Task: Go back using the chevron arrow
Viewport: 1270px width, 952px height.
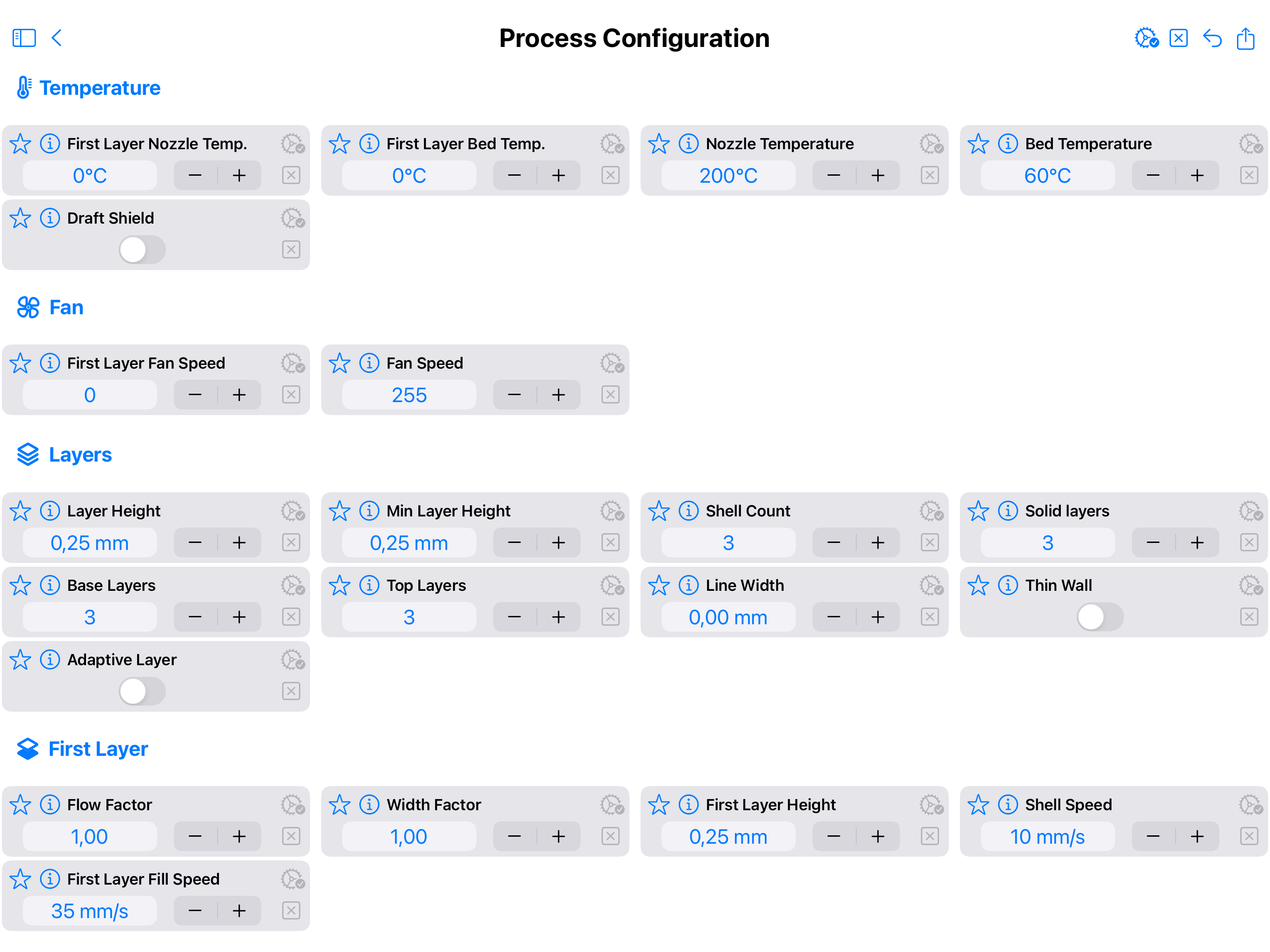Action: [x=56, y=39]
